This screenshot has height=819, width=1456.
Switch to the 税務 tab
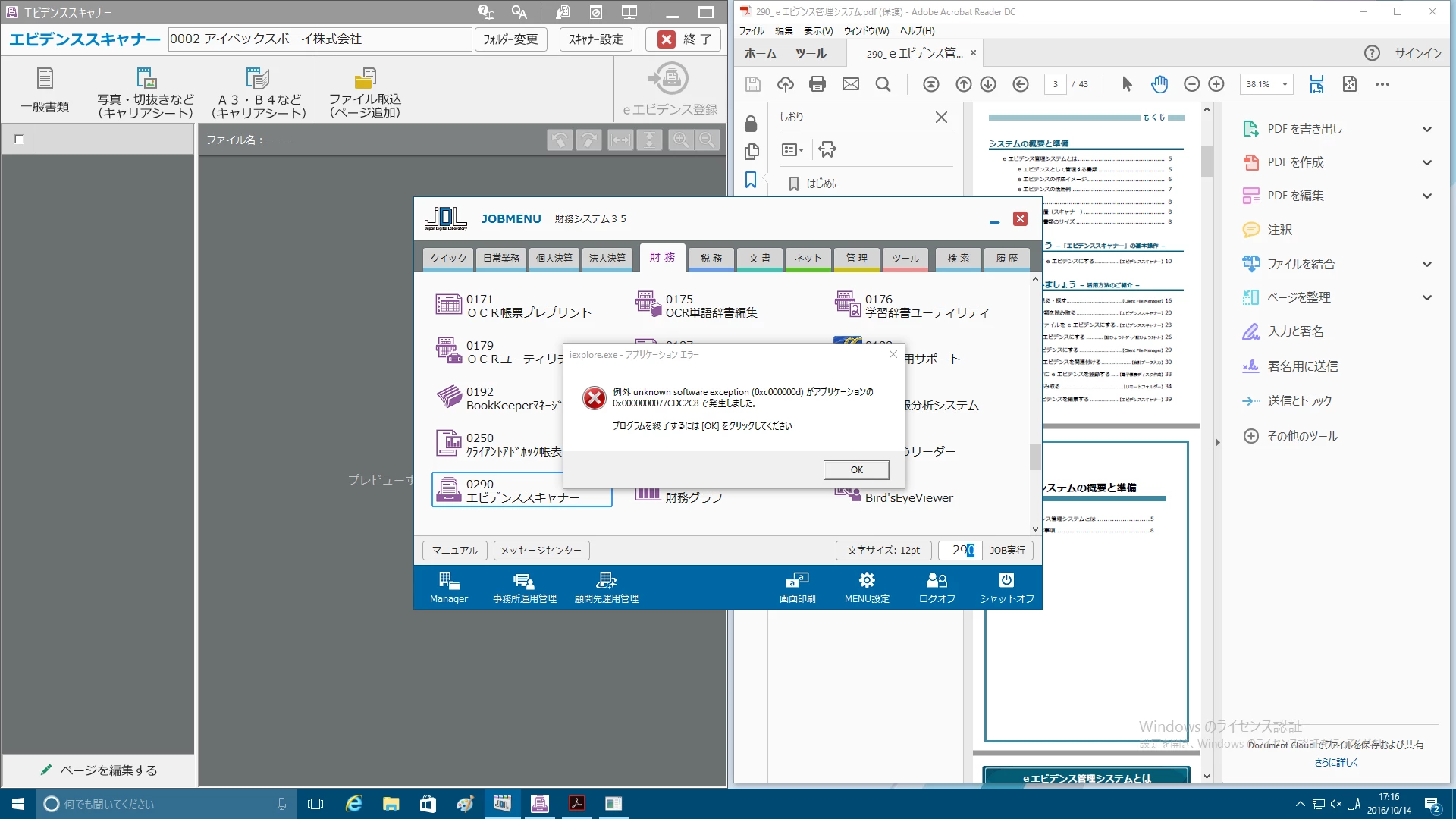[x=711, y=259]
